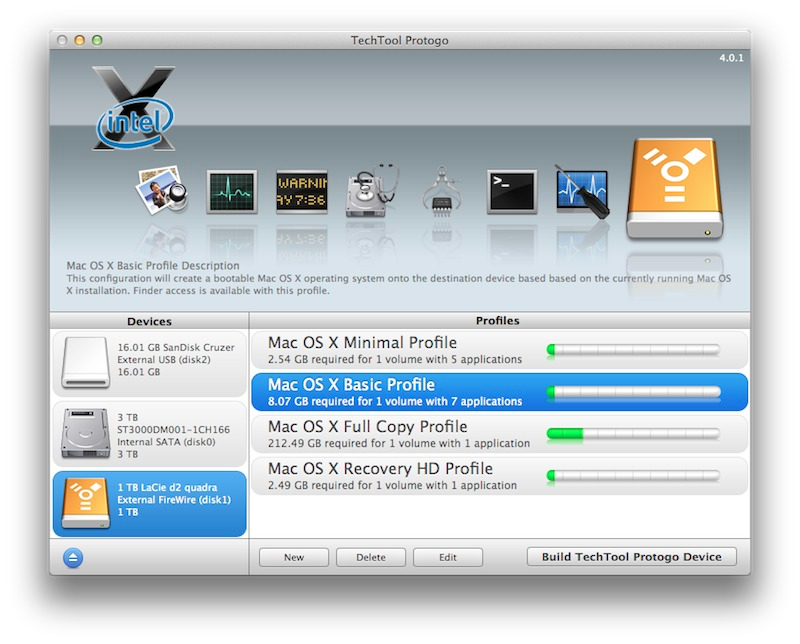The image size is (800, 644).
Task: Click the Delete profile button
Action: pos(371,557)
